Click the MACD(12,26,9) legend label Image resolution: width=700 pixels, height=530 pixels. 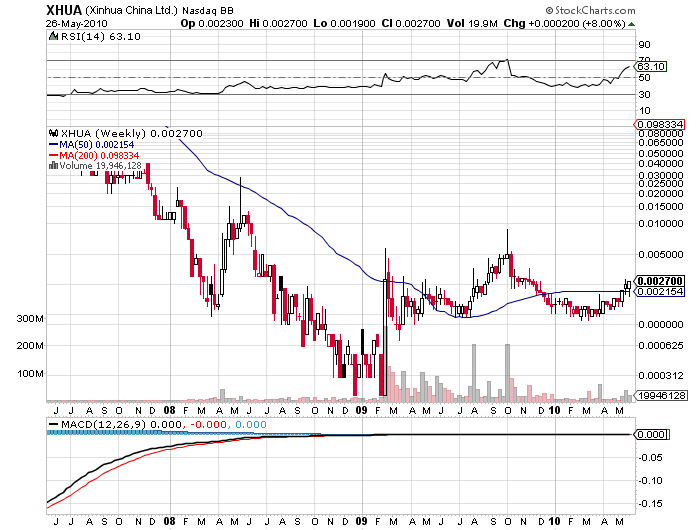[x=104, y=425]
